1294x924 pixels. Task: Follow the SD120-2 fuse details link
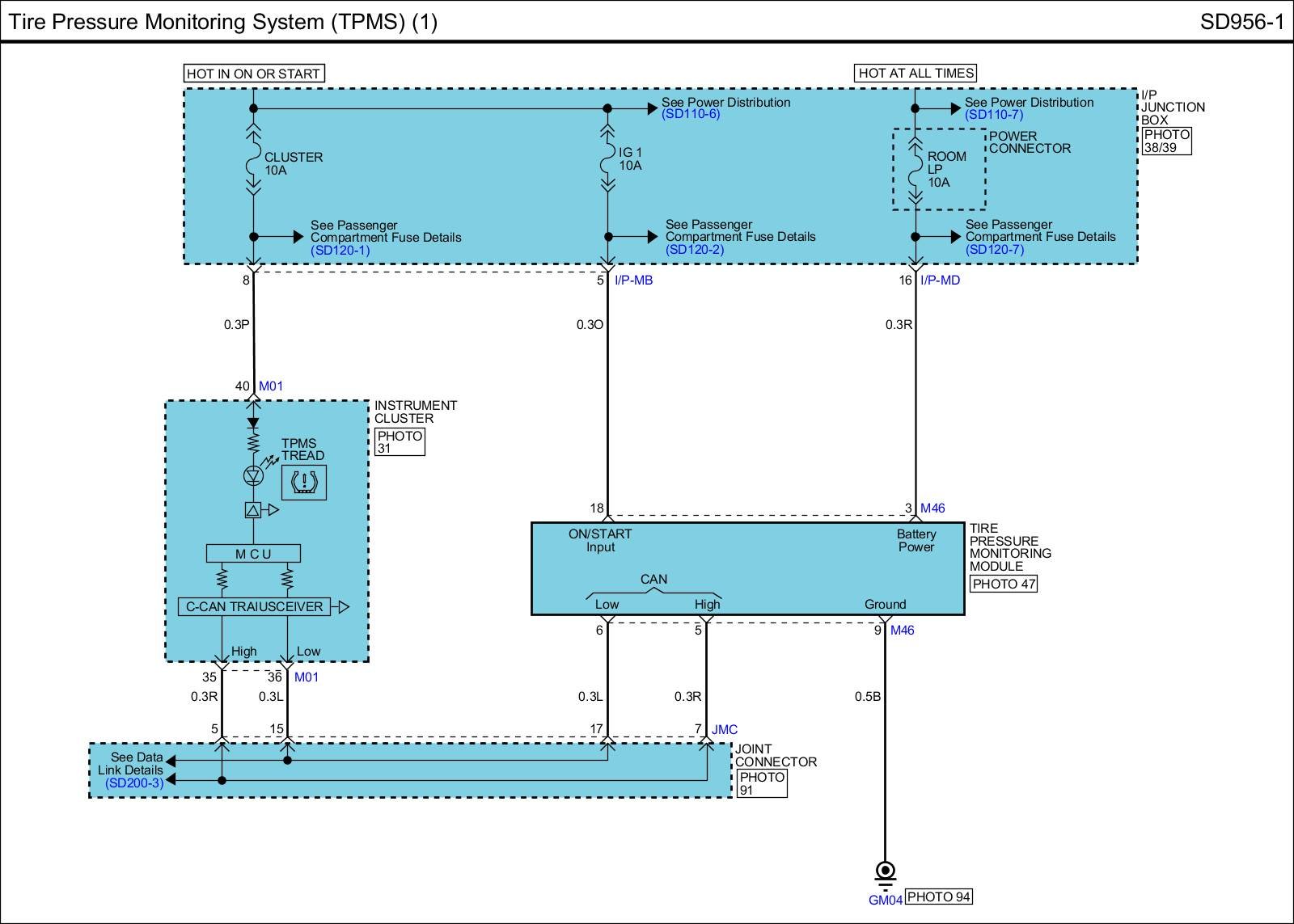tap(695, 249)
